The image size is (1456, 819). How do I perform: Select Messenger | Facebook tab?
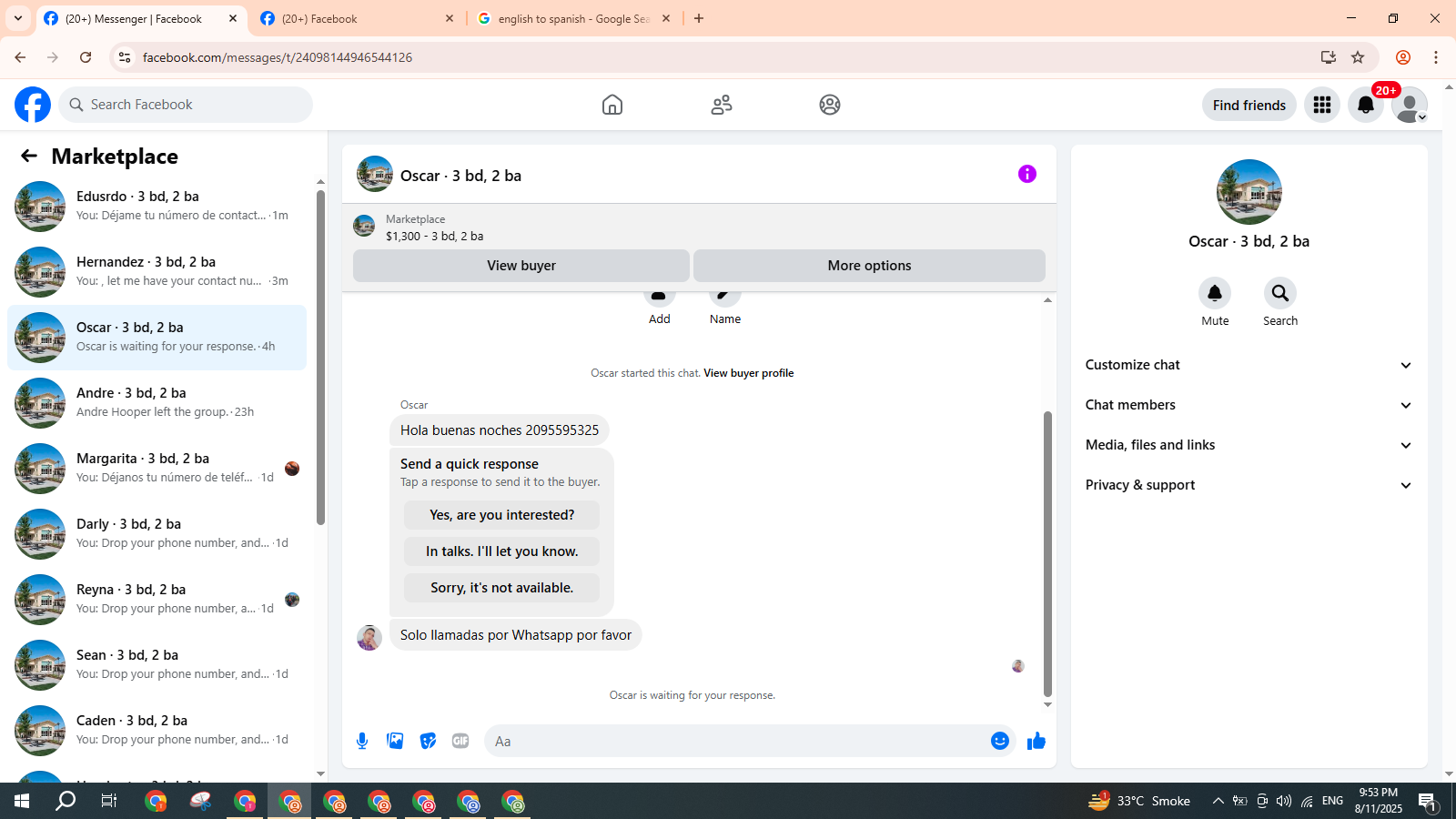pyautogui.click(x=142, y=18)
